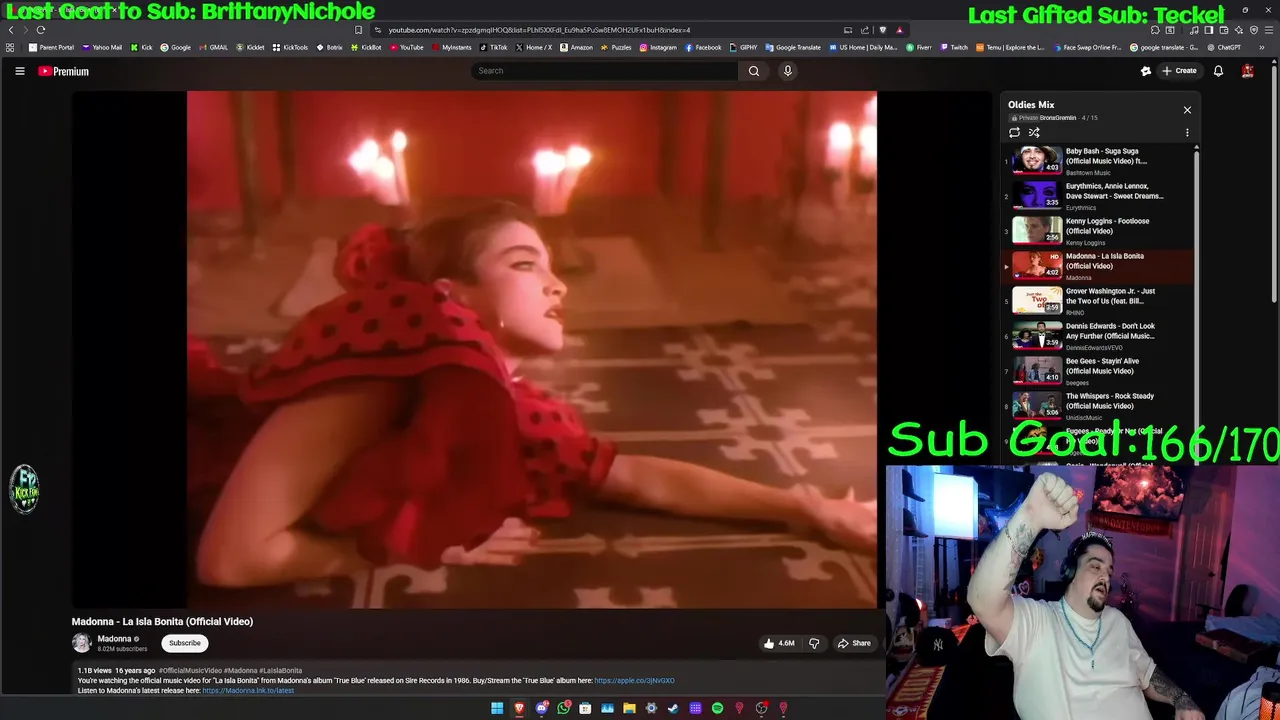Select The Whispers Rock Steady item

[x=1100, y=405]
